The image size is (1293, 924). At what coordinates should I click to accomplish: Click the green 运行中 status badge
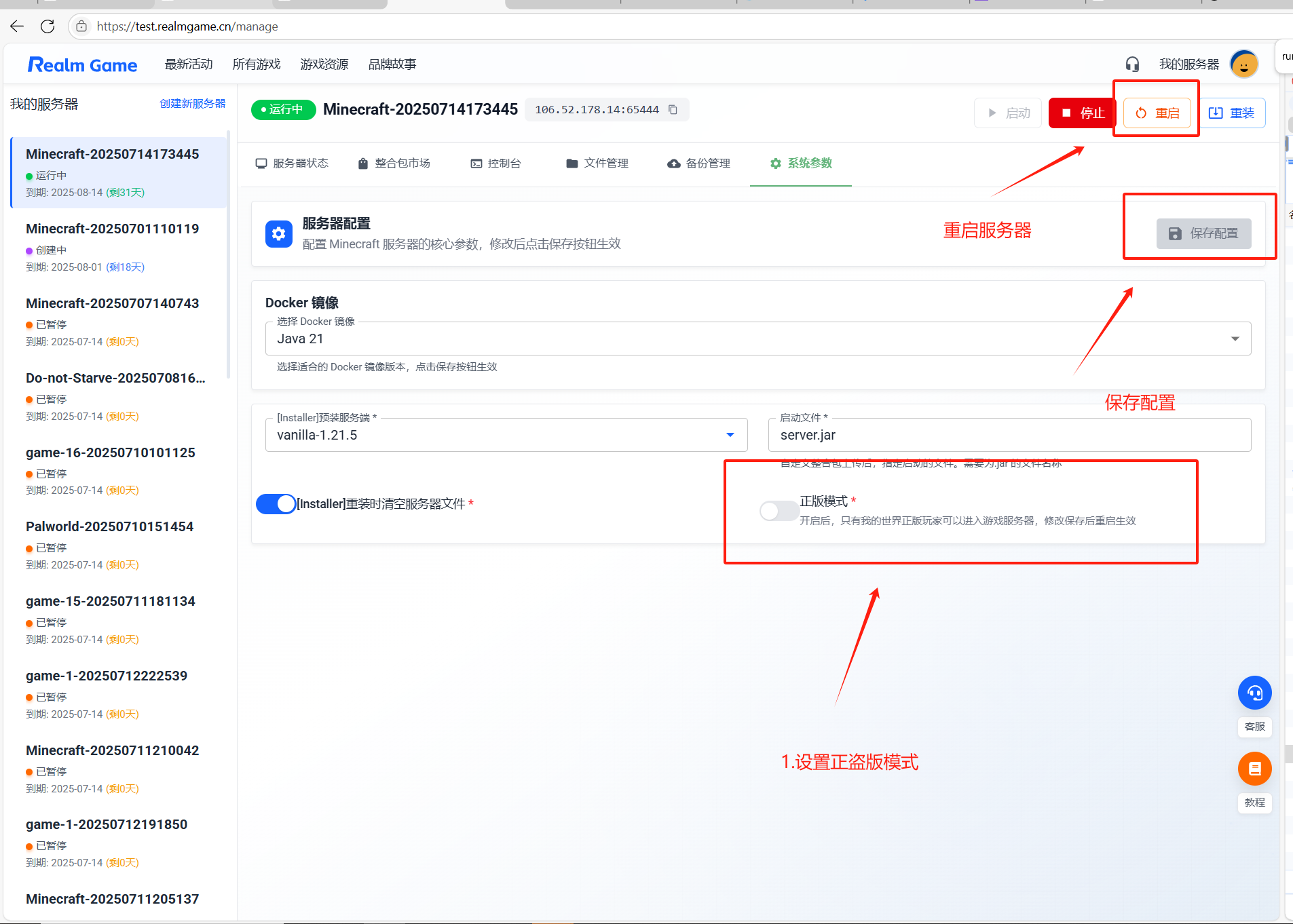pyautogui.click(x=283, y=110)
